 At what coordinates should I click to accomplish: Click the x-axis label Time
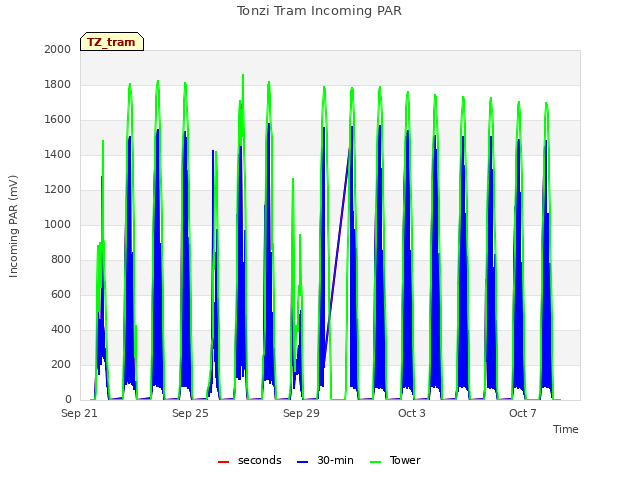click(565, 429)
